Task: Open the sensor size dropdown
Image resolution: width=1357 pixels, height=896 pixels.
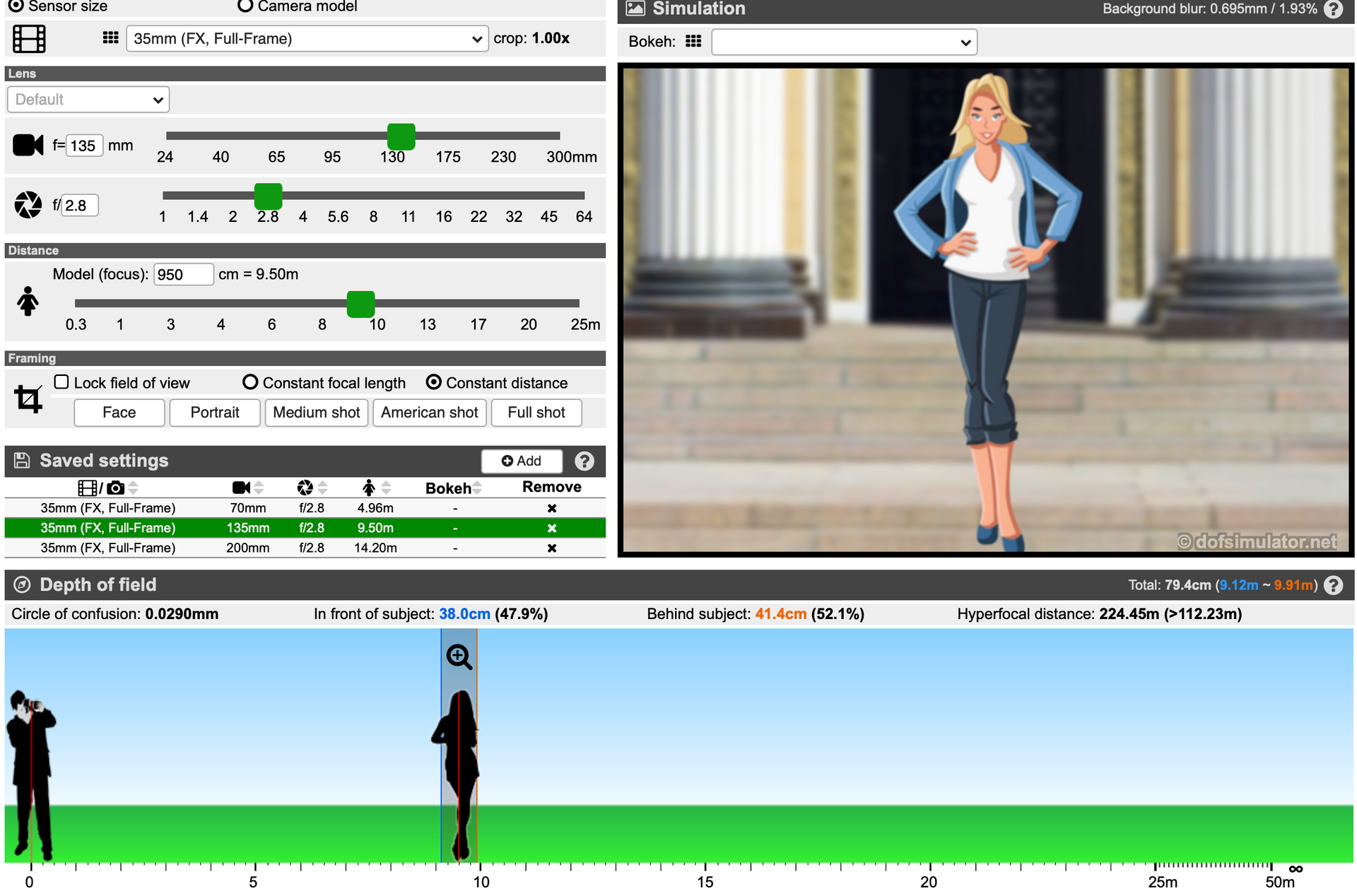Action: (307, 39)
